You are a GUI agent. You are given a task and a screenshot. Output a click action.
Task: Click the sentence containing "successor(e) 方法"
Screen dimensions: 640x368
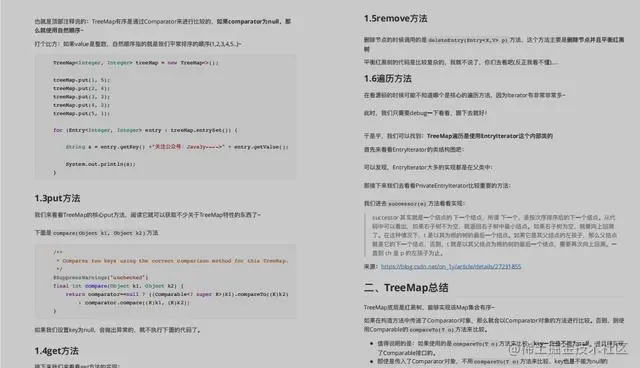pos(414,203)
